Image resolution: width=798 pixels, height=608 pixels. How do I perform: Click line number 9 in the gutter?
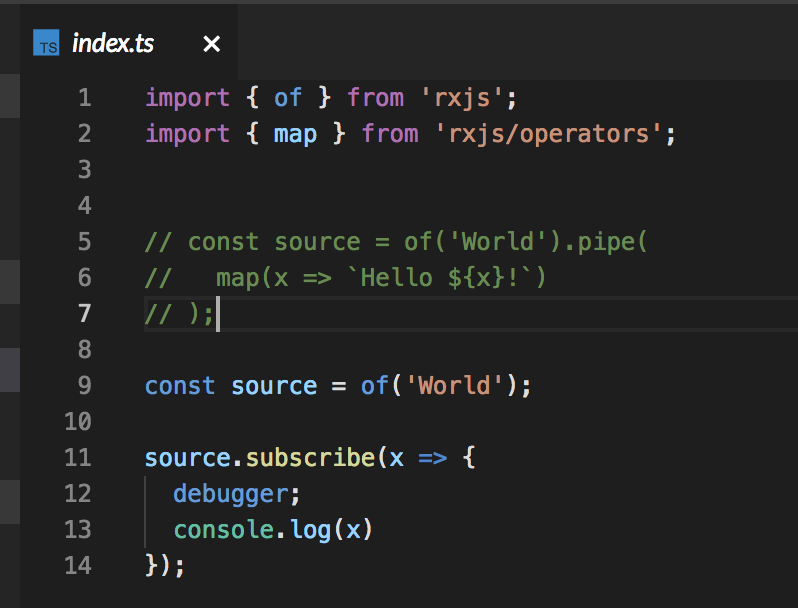pos(85,386)
